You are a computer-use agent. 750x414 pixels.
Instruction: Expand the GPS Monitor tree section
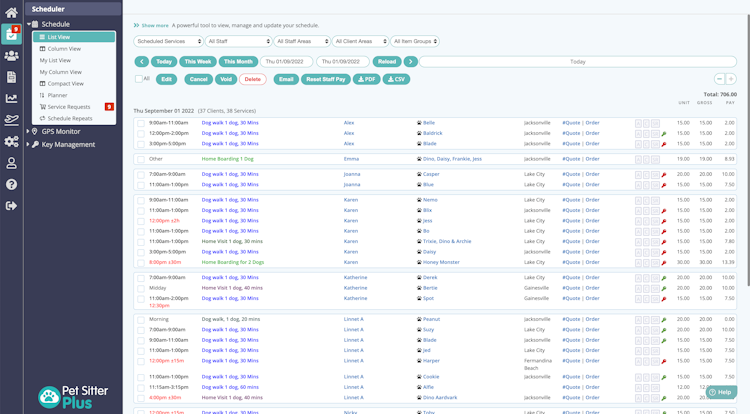(x=28, y=131)
